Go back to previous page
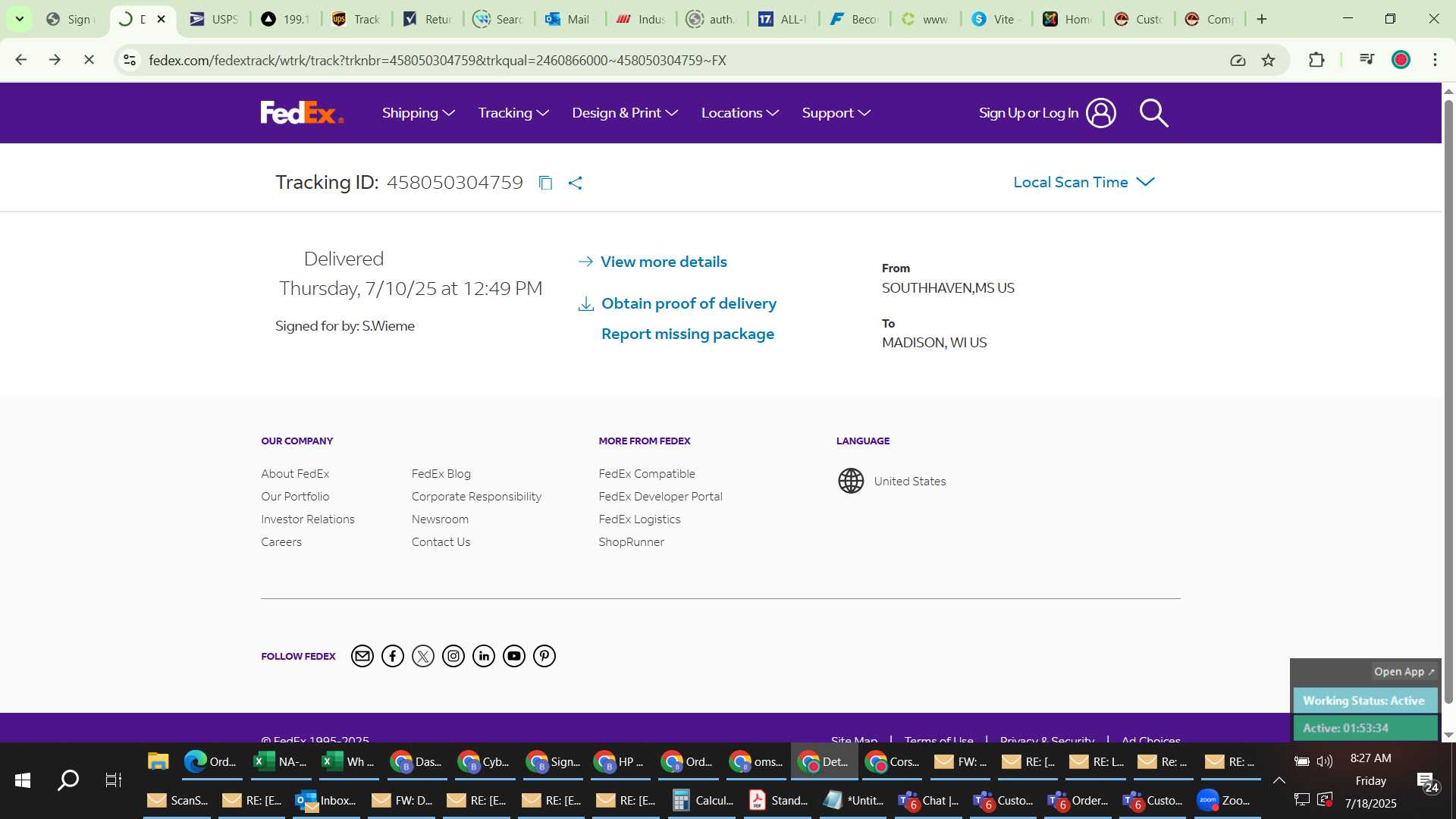The image size is (1456, 819). [21, 60]
